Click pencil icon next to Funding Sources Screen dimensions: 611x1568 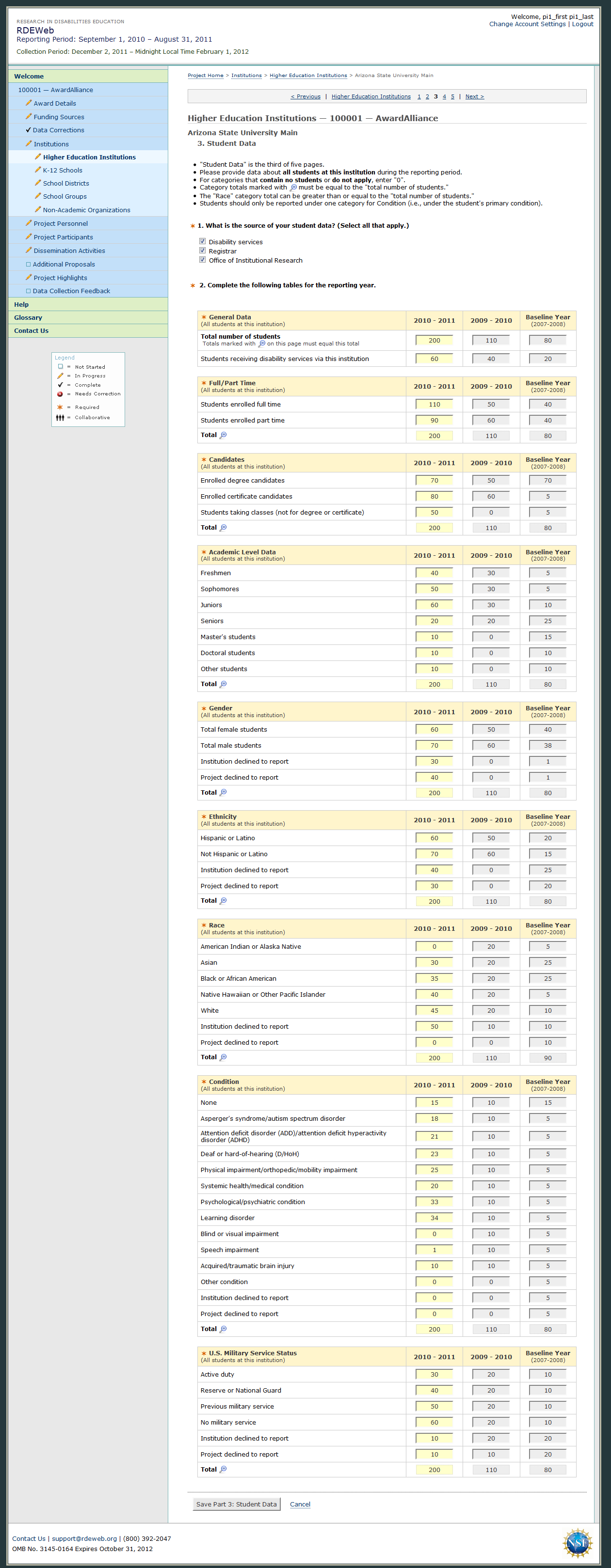[x=28, y=116]
